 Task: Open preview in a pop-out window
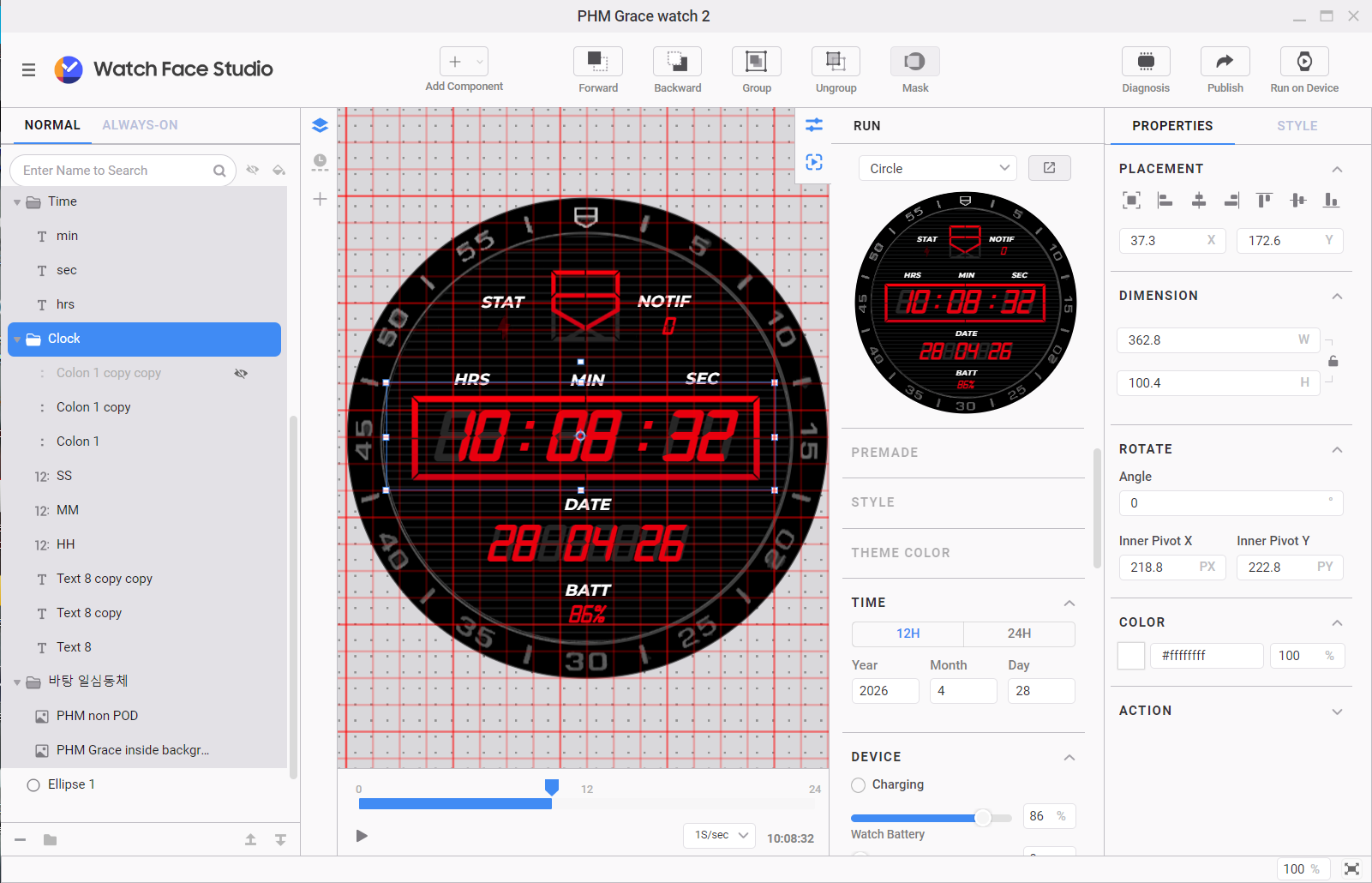click(1049, 168)
